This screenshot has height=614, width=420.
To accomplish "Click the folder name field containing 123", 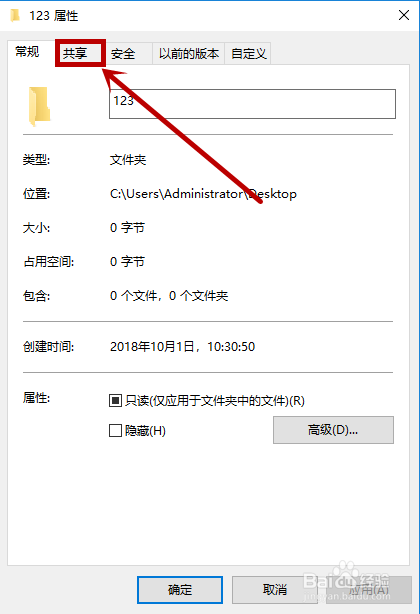I will (252, 104).
